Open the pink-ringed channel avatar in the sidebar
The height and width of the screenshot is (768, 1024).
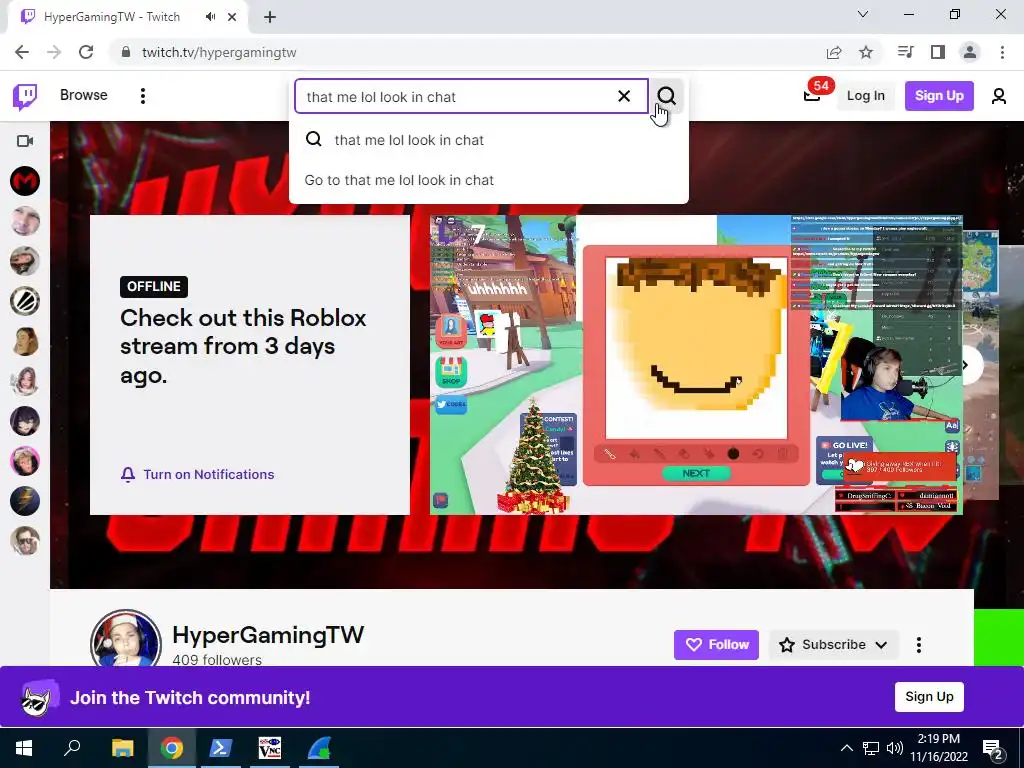click(25, 461)
